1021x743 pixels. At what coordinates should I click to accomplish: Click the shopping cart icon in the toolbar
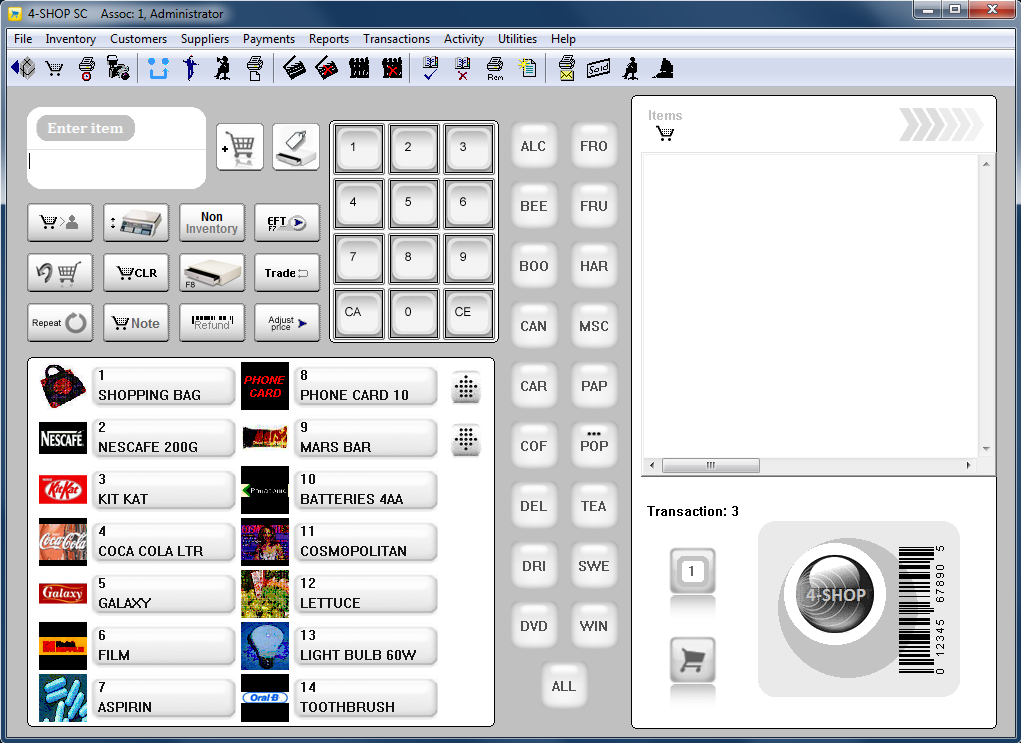click(55, 68)
